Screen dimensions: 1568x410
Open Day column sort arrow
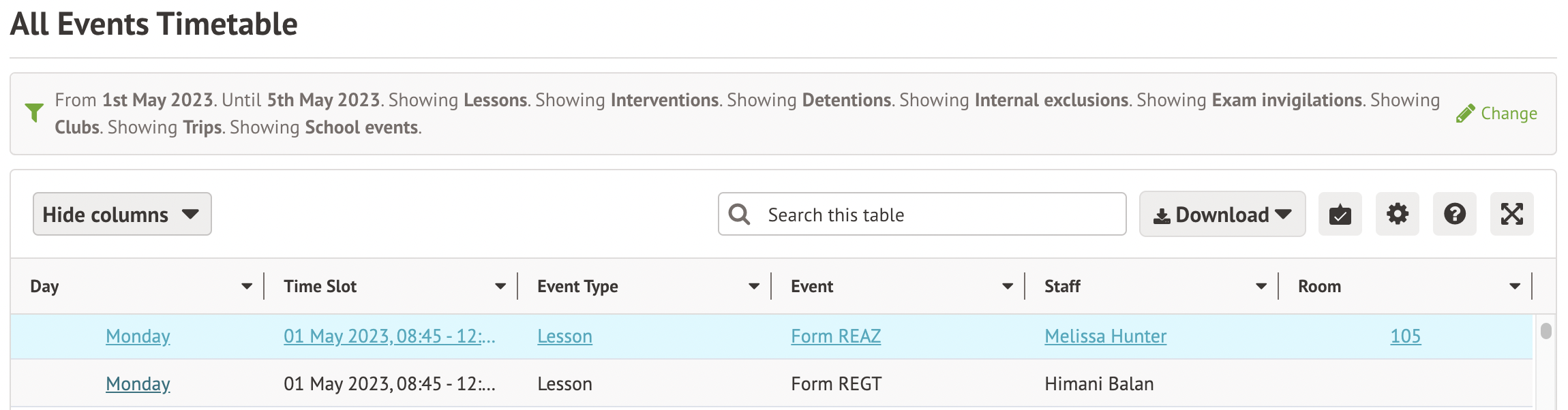click(247, 287)
